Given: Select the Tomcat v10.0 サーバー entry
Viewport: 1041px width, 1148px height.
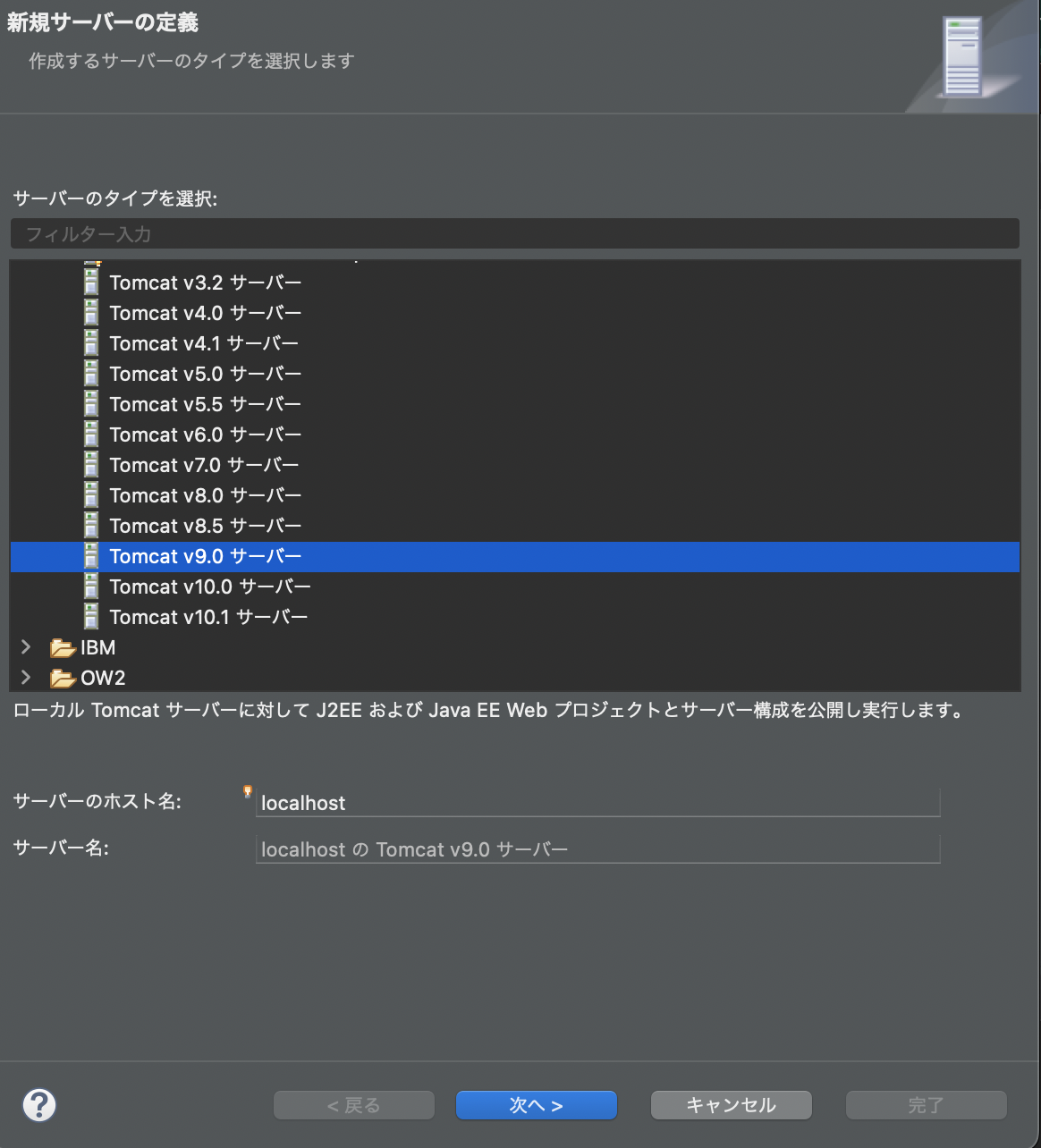Looking at the screenshot, I should (x=210, y=587).
